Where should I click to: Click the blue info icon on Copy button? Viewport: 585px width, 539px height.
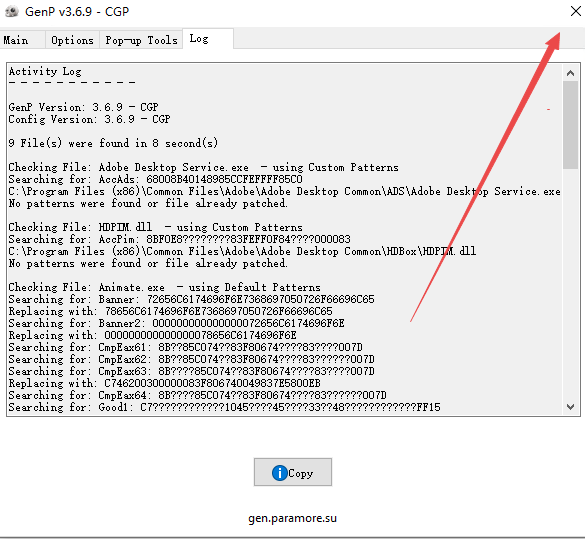pyautogui.click(x=279, y=473)
